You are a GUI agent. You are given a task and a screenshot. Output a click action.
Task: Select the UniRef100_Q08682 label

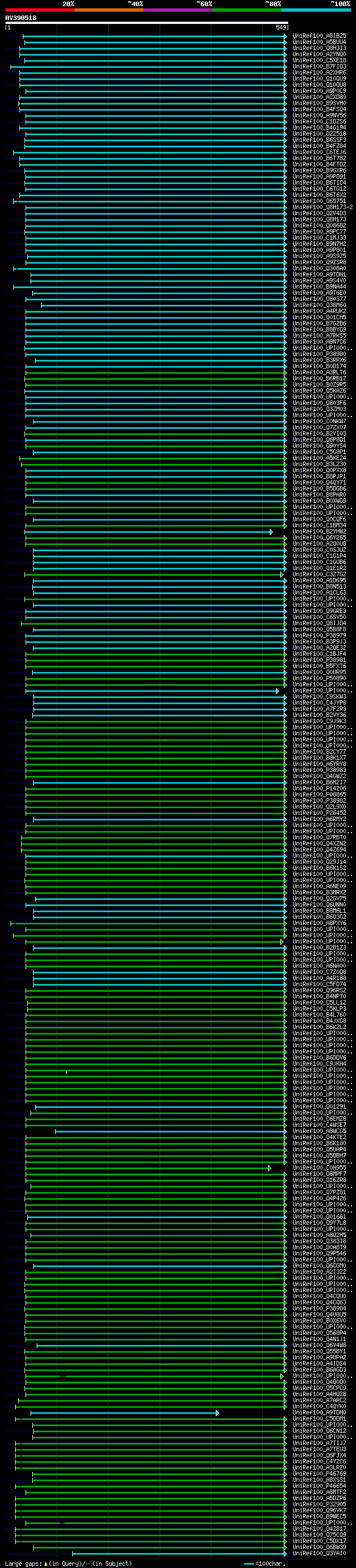coord(319,225)
